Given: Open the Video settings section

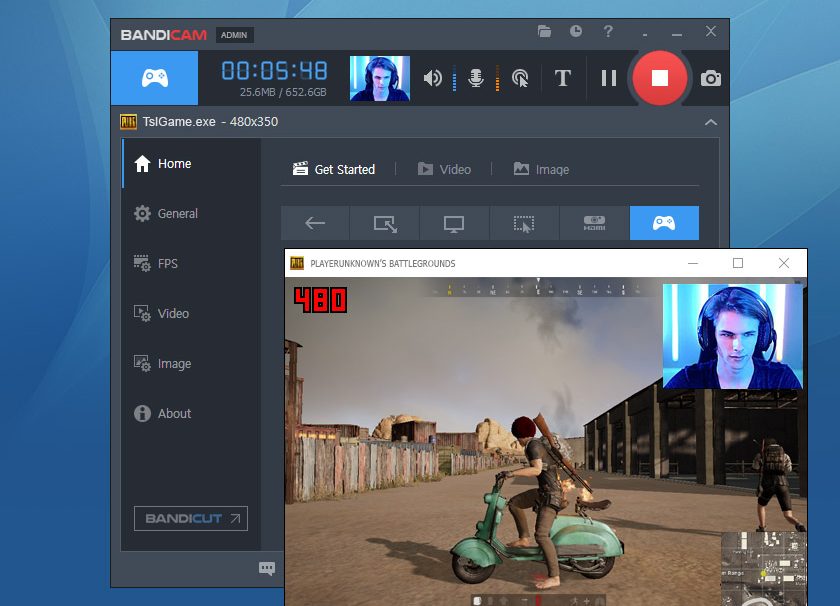Looking at the screenshot, I should click(x=191, y=313).
